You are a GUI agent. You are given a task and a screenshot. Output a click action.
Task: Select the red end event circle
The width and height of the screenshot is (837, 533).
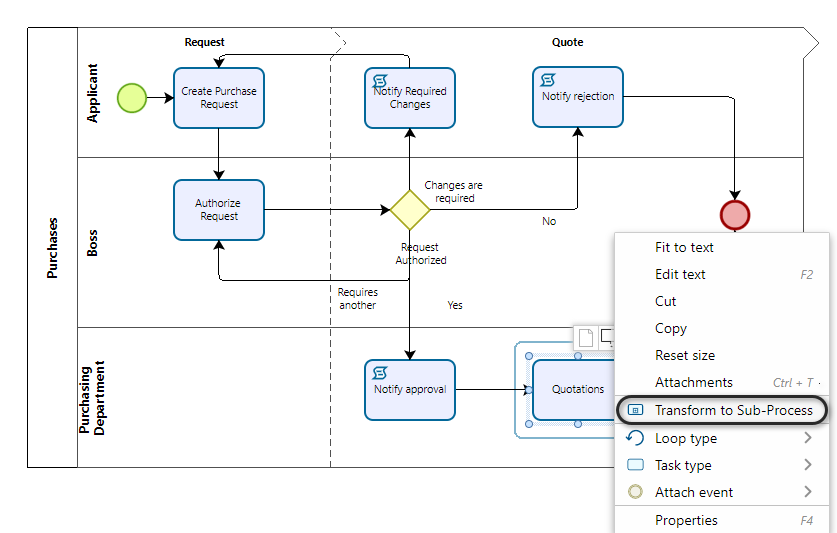pos(735,215)
